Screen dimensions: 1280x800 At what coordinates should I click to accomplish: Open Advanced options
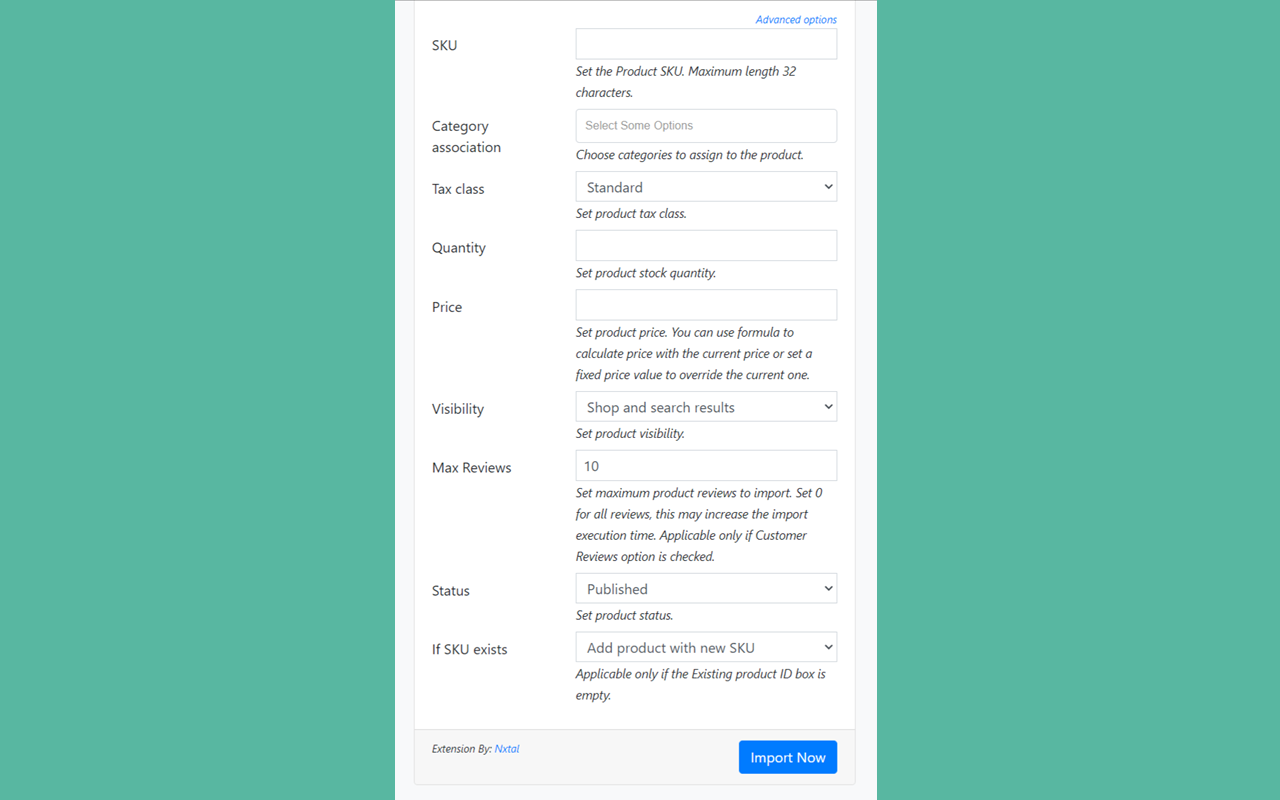coord(795,19)
